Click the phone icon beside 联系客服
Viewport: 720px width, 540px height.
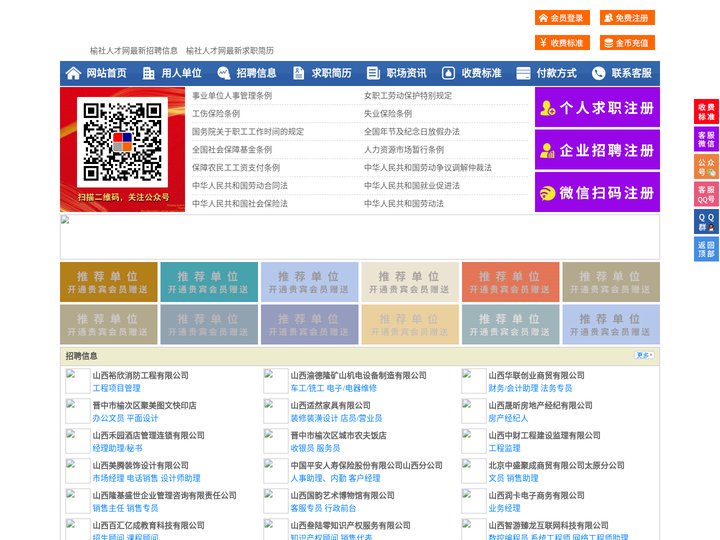(x=598, y=73)
